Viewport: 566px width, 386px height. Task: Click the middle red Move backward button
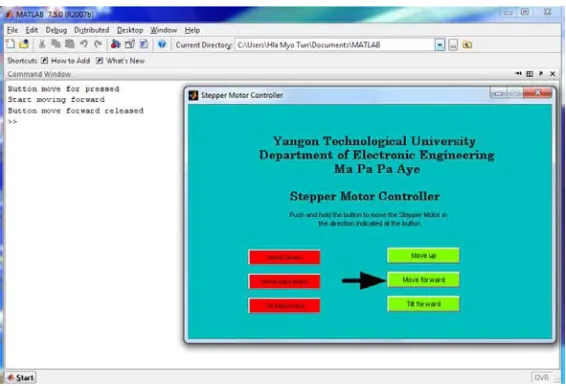(x=284, y=282)
